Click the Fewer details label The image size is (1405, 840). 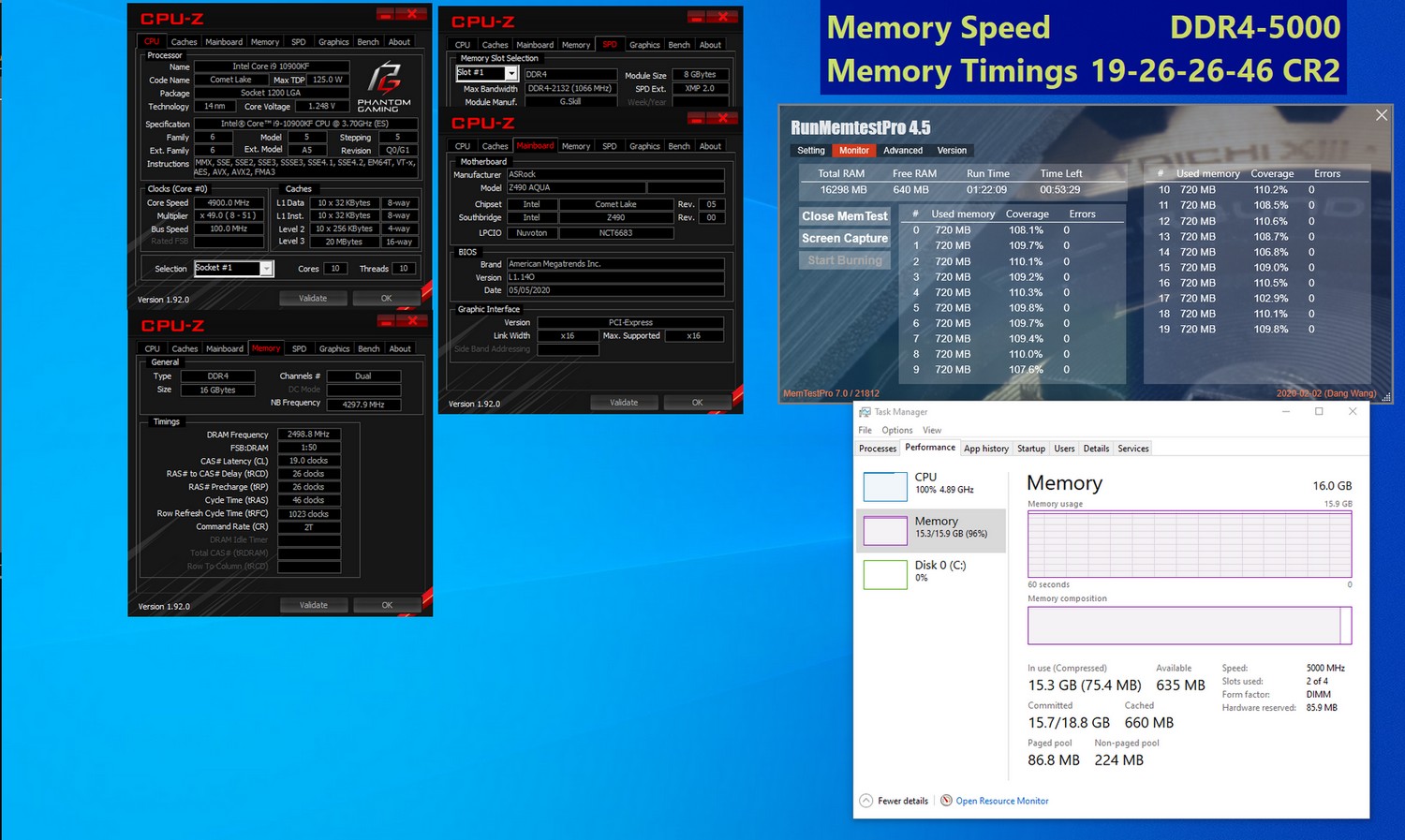903,801
